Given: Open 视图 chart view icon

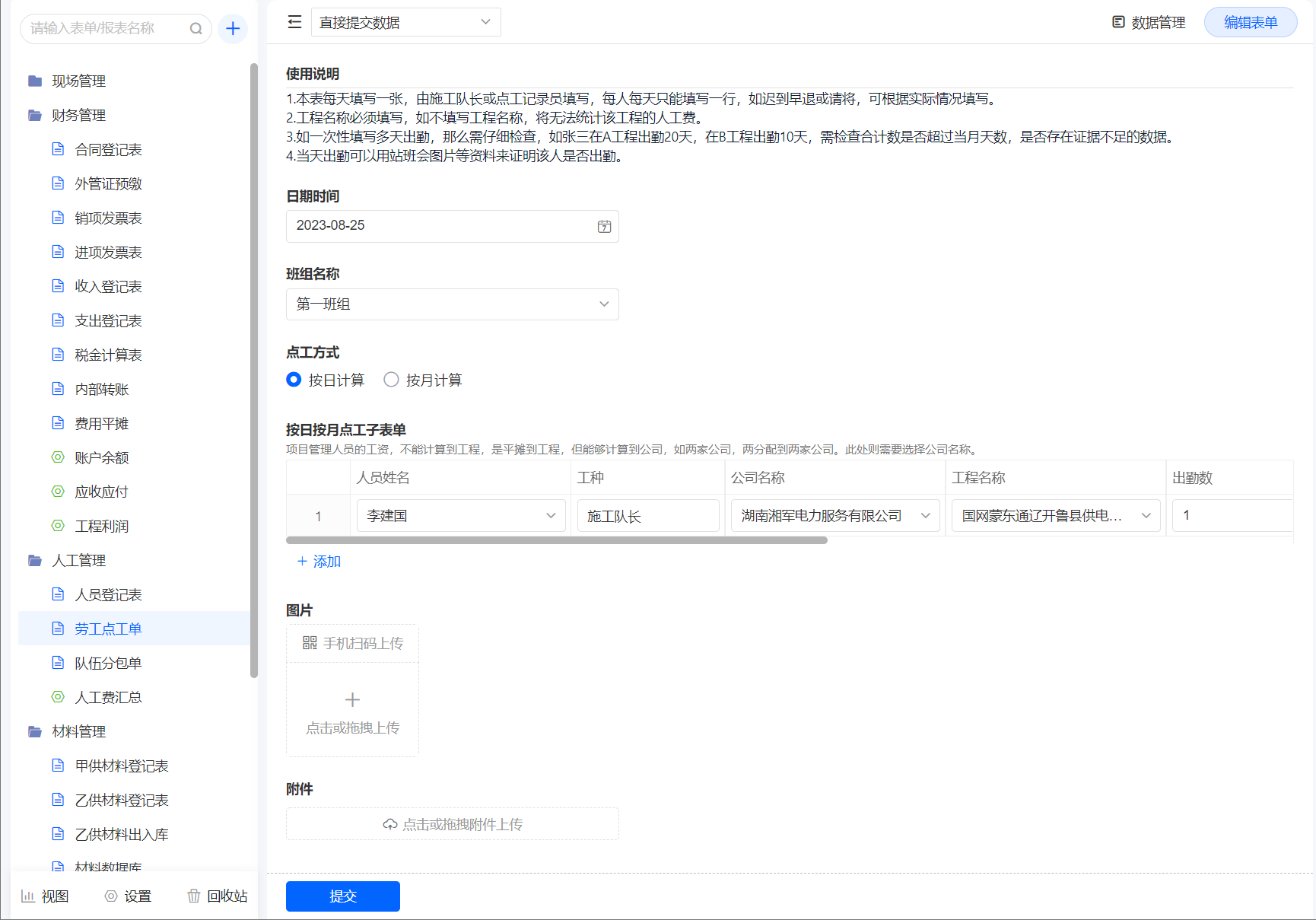Looking at the screenshot, I should (28, 896).
